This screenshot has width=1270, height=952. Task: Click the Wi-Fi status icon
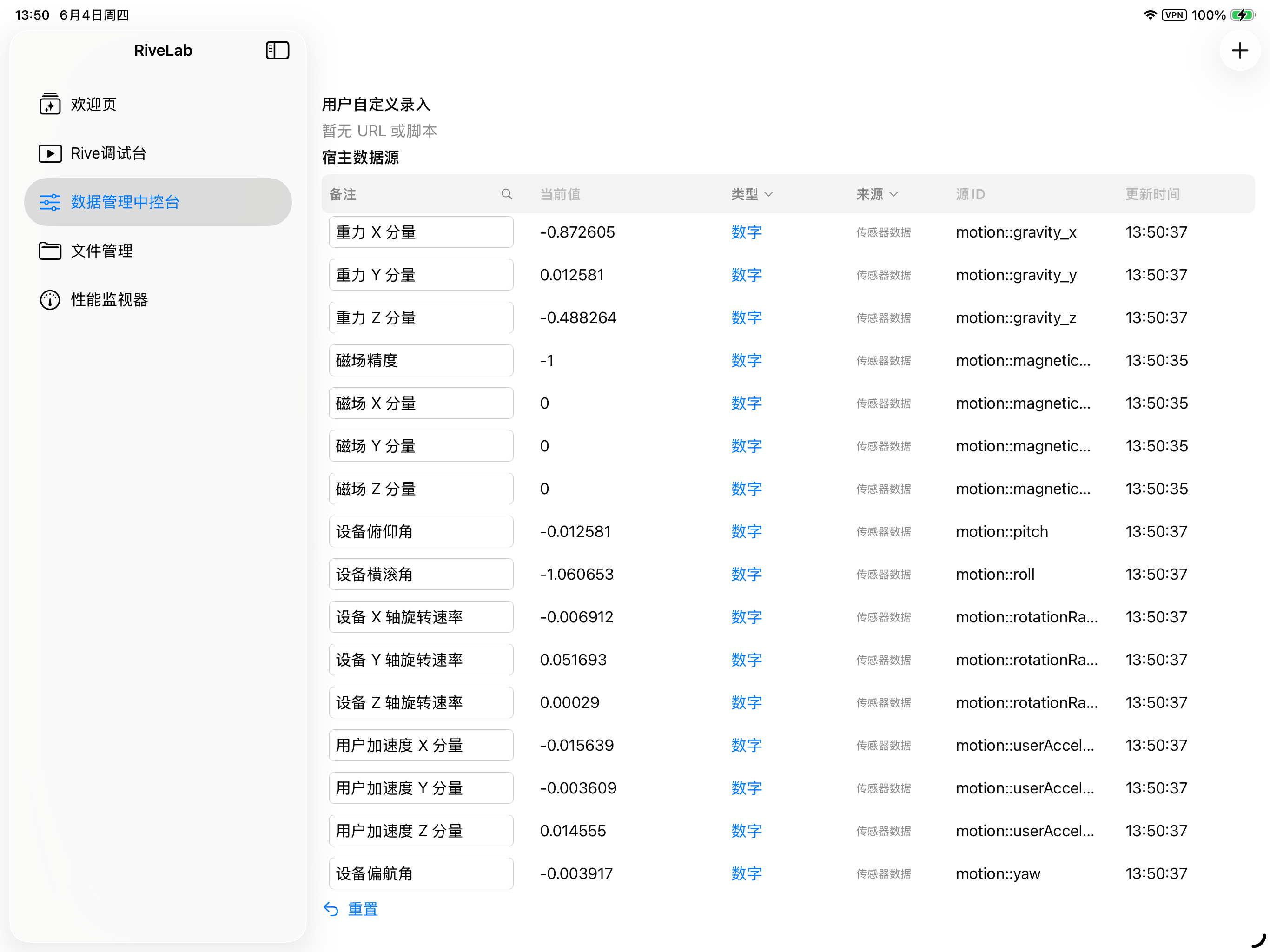pos(1150,15)
